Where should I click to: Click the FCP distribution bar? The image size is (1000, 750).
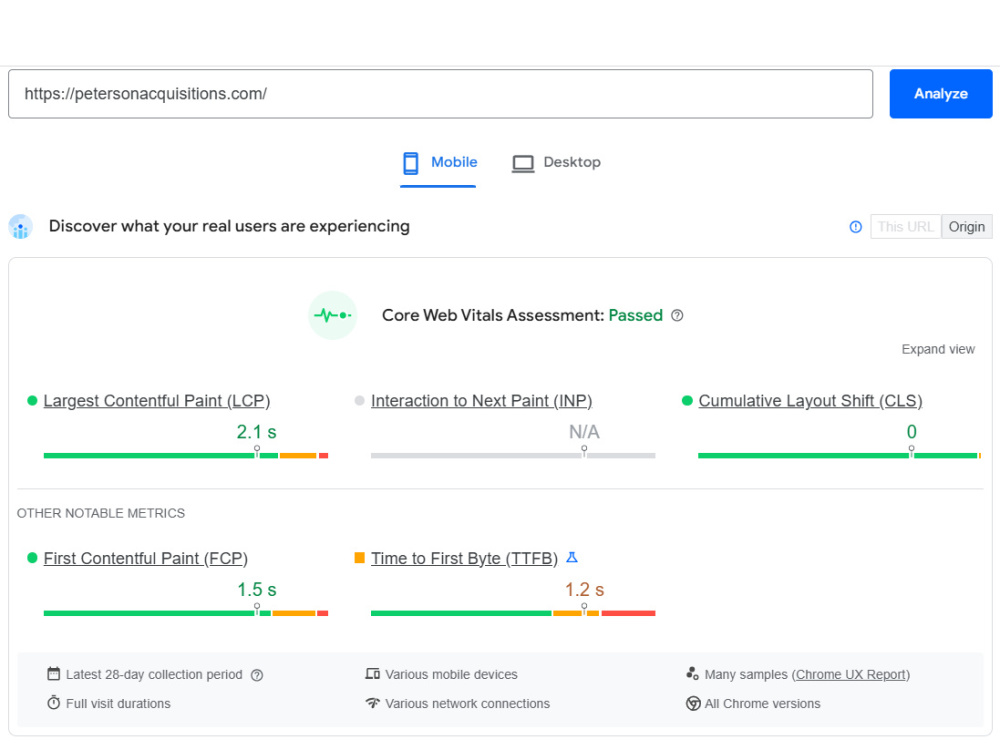point(186,613)
